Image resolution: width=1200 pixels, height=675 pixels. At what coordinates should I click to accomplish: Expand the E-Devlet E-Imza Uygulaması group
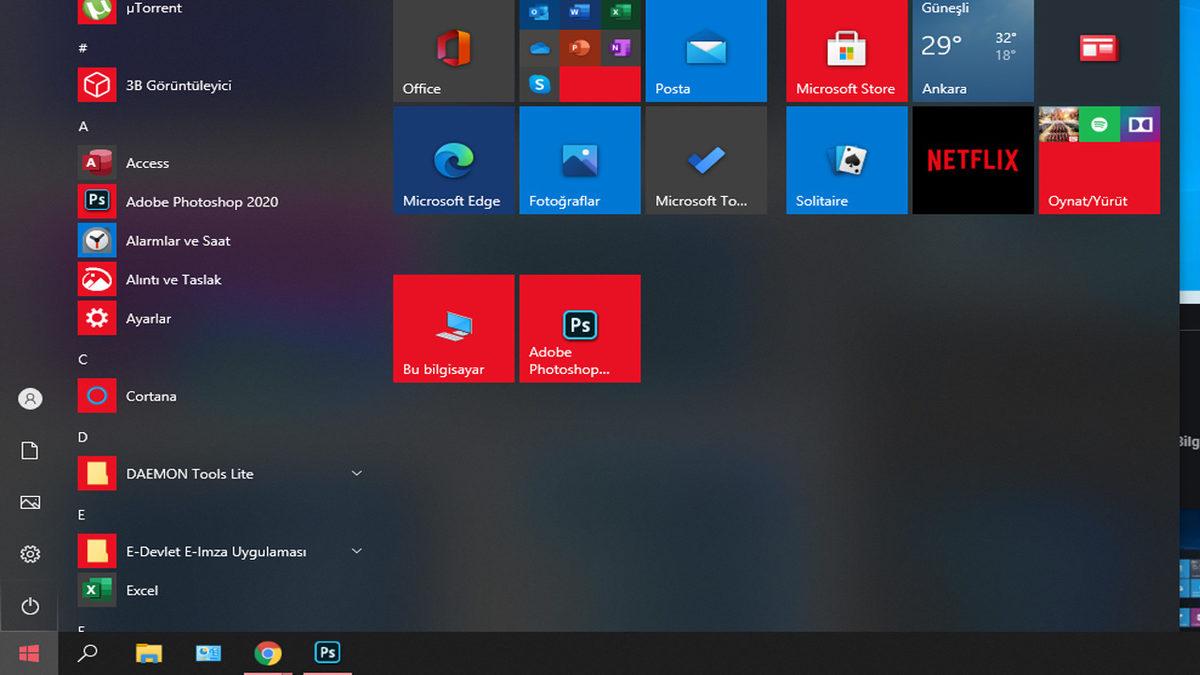(x=356, y=550)
